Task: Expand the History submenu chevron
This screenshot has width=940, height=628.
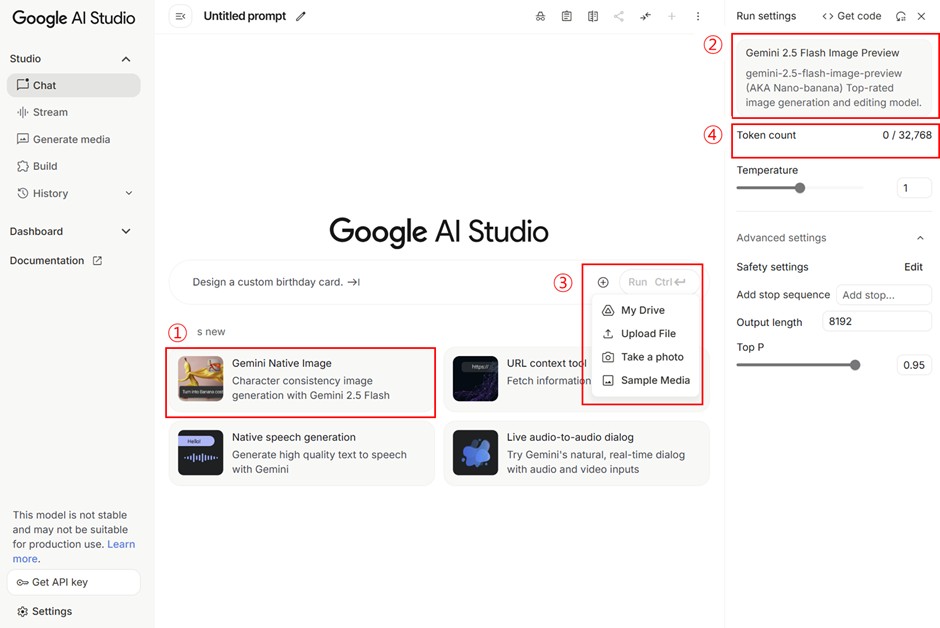Action: [x=129, y=193]
